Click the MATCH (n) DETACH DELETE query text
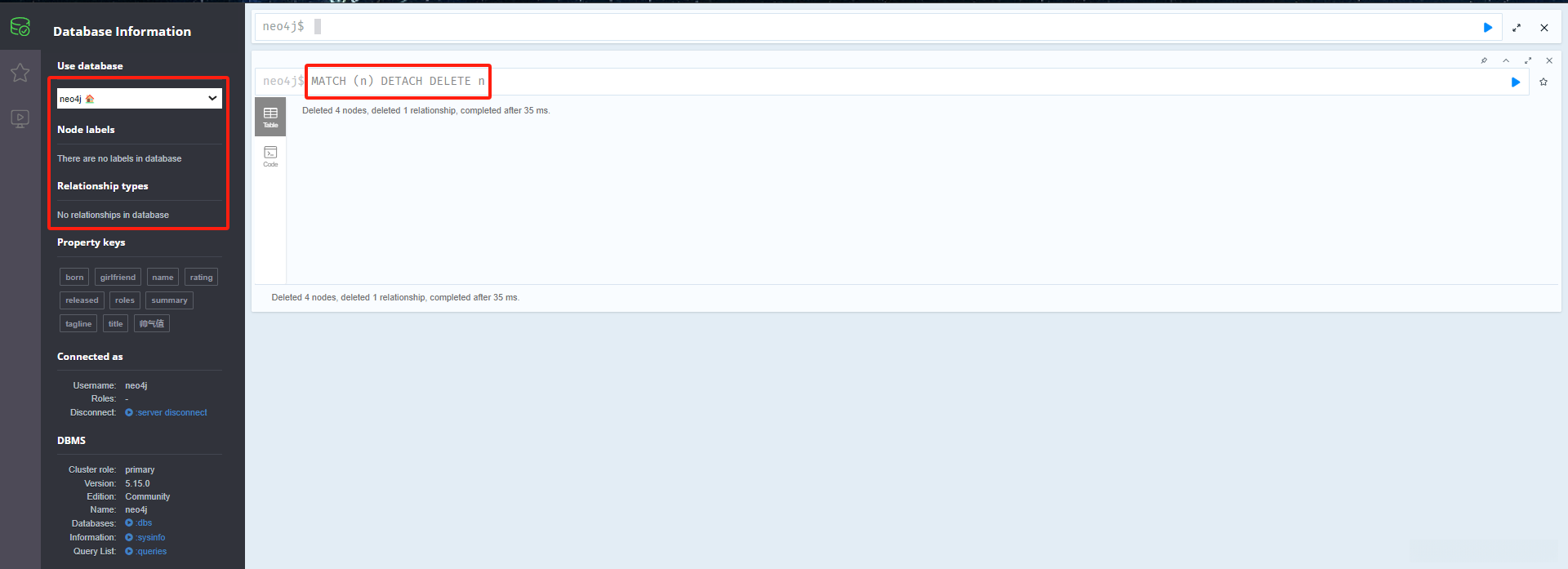This screenshot has width=1568, height=569. tap(398, 81)
